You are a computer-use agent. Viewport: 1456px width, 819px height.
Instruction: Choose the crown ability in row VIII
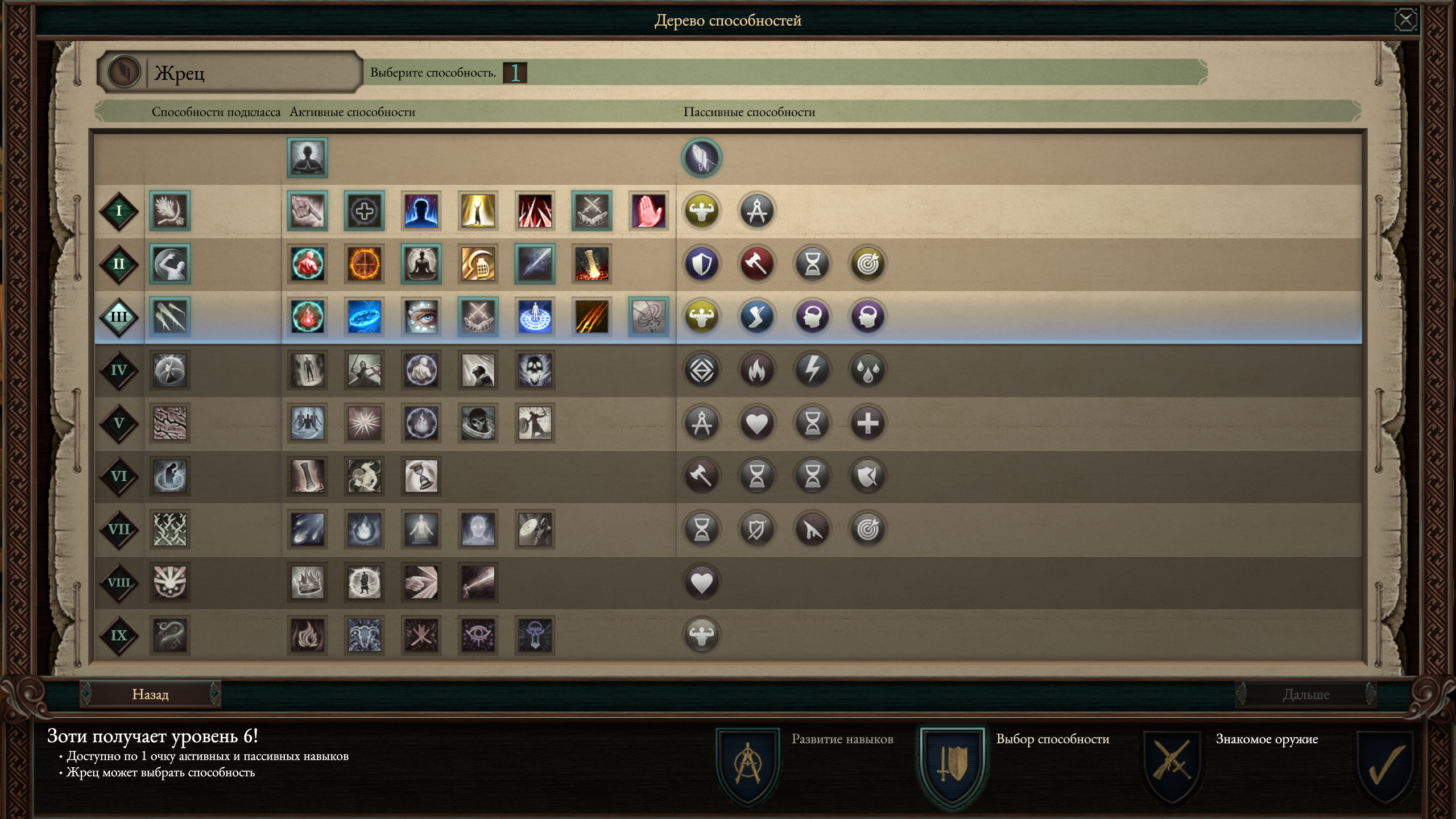coord(307,582)
